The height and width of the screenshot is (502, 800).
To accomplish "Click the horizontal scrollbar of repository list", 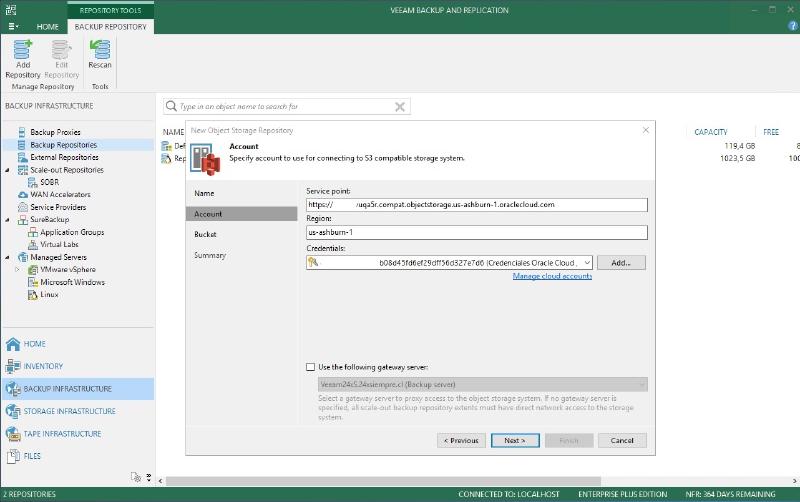I will coord(383,481).
